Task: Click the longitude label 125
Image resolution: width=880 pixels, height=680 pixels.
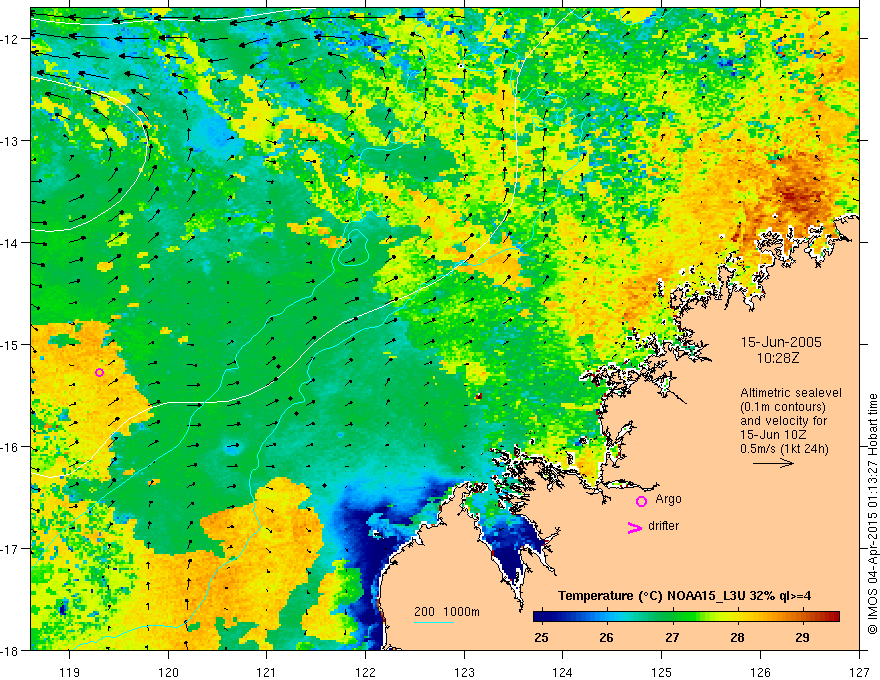Action: pyautogui.click(x=662, y=672)
